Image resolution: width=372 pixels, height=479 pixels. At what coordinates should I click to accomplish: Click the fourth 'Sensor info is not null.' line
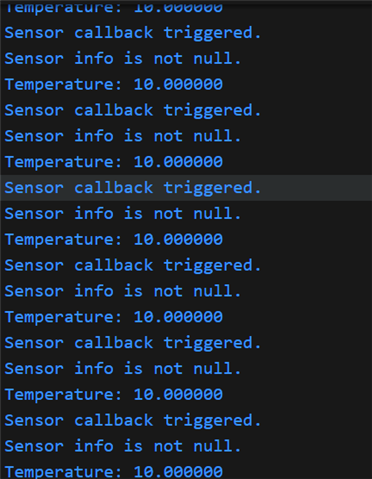(123, 291)
